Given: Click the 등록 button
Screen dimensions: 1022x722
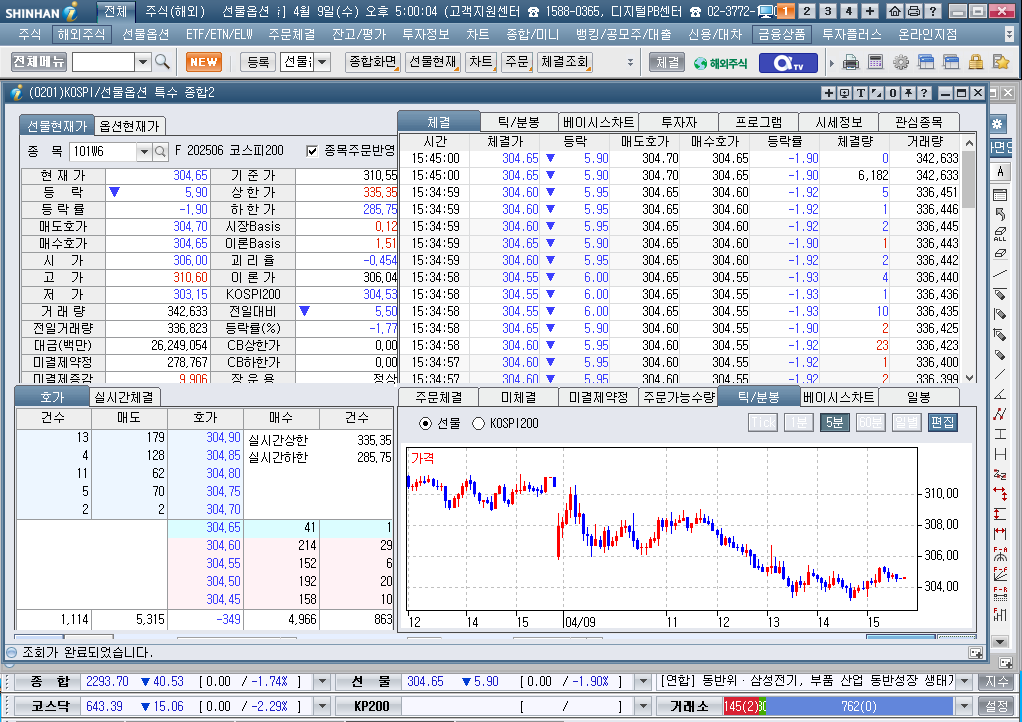Looking at the screenshot, I should click(x=258, y=62).
